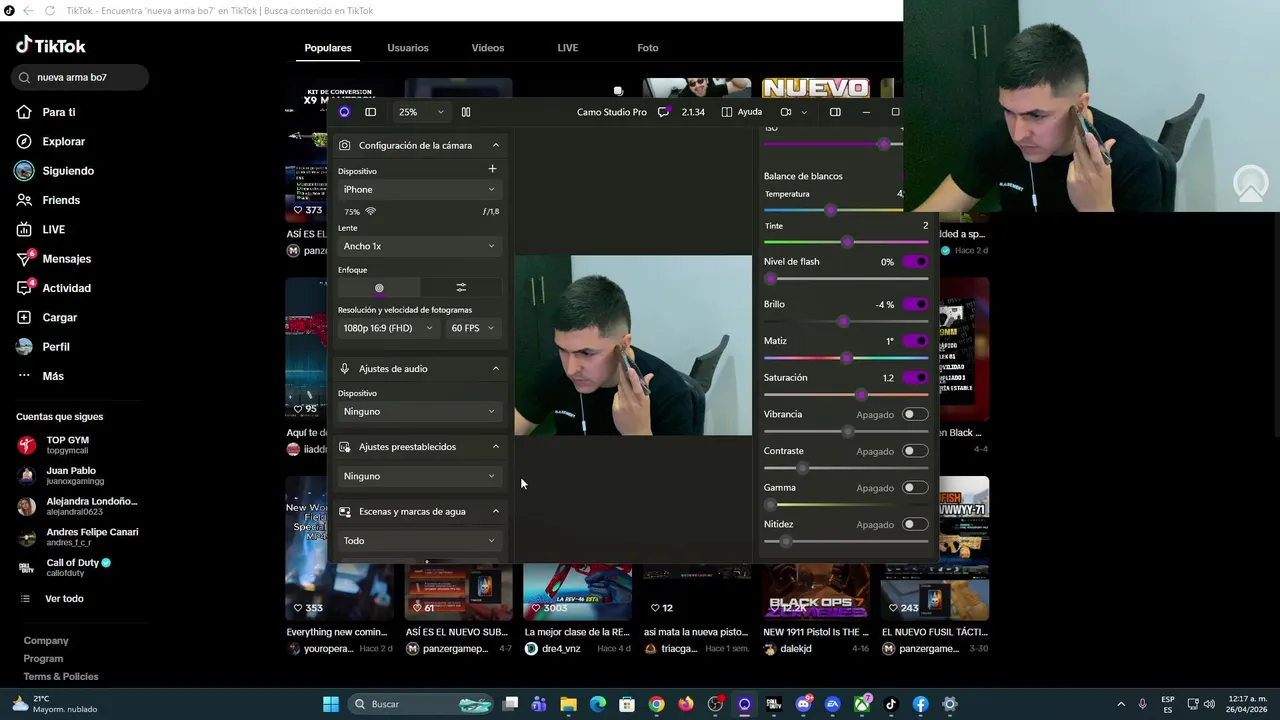Switch to the Usuarios tab on TikTok
Image resolution: width=1280 pixels, height=720 pixels.
pos(408,48)
